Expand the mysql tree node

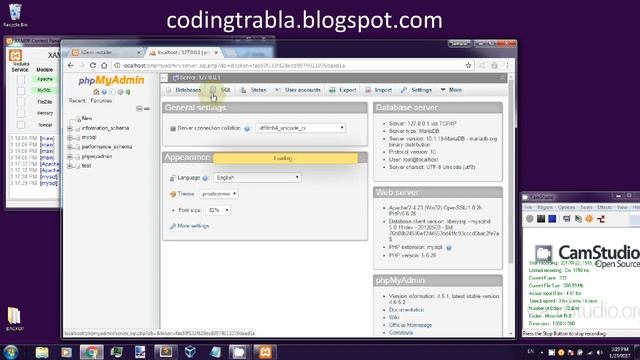[70, 138]
